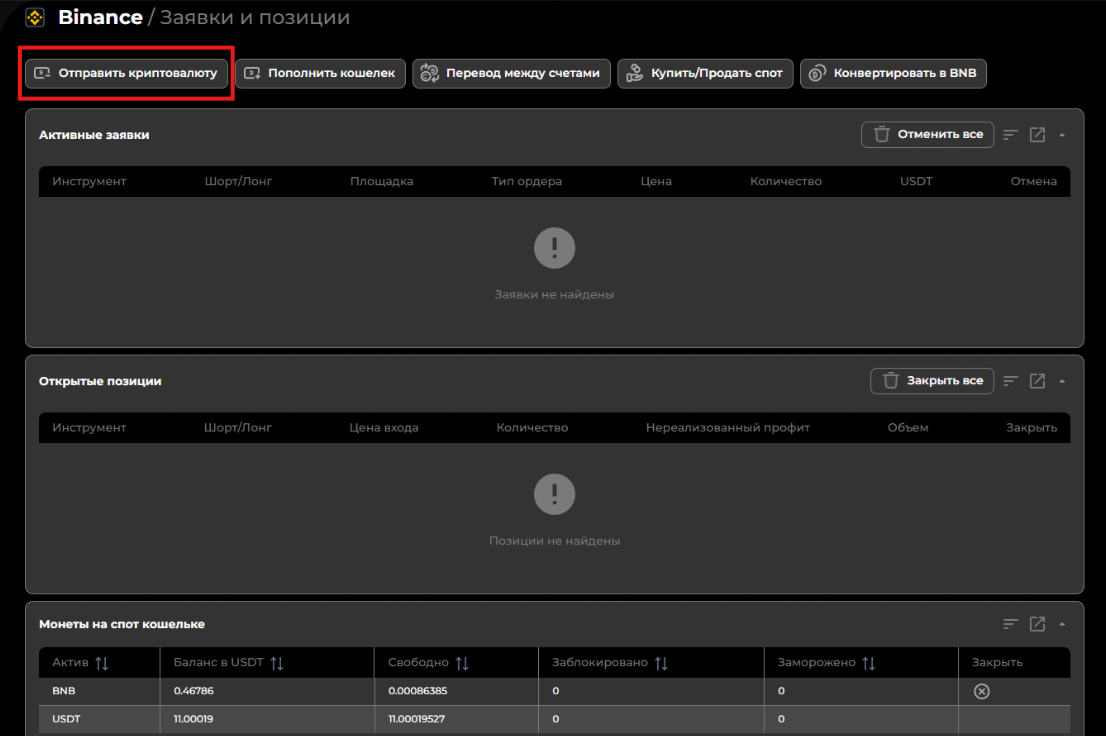Image resolution: width=1106 pixels, height=736 pixels.
Task: Pop out the Активные заявки panel
Action: (1037, 134)
